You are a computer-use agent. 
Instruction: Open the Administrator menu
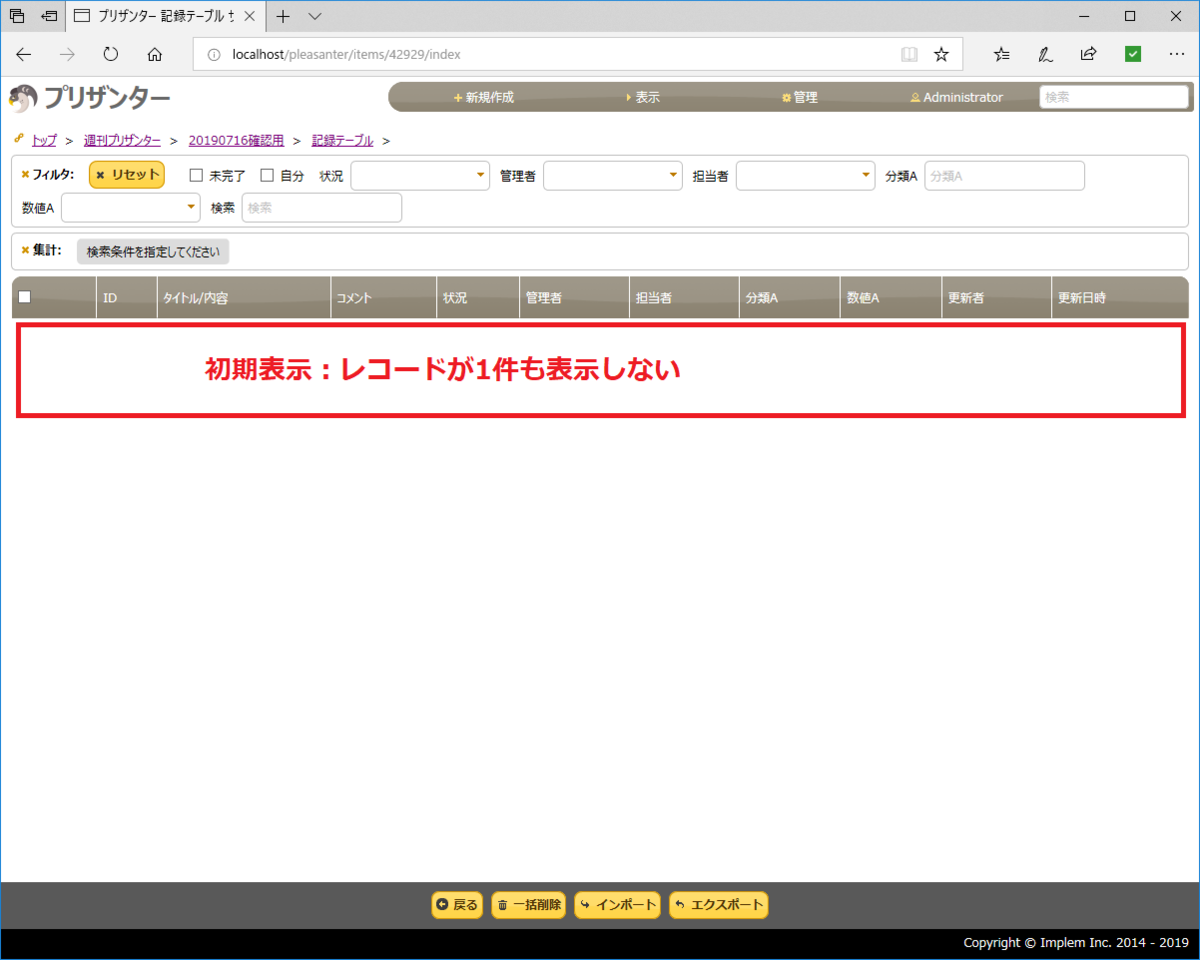click(x=956, y=97)
